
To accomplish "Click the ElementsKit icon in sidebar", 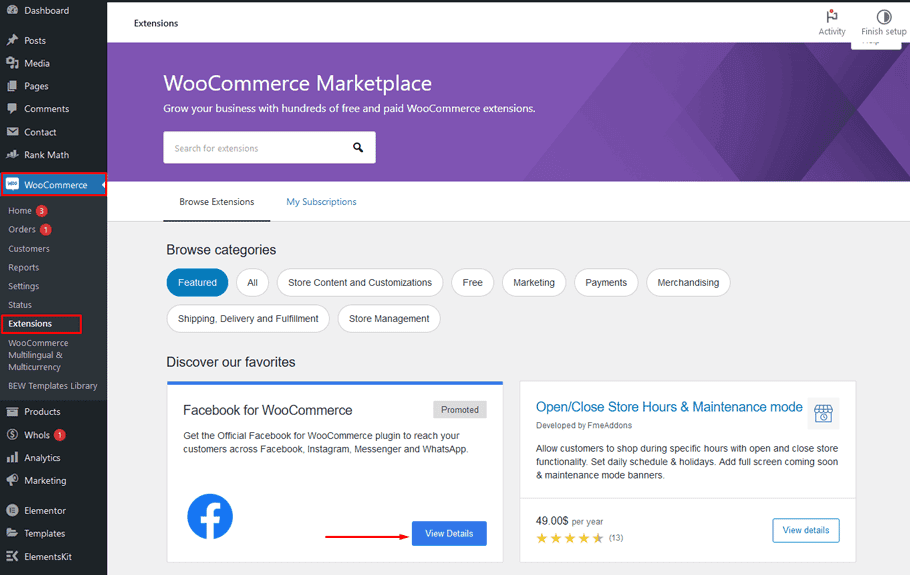I will tap(12, 556).
